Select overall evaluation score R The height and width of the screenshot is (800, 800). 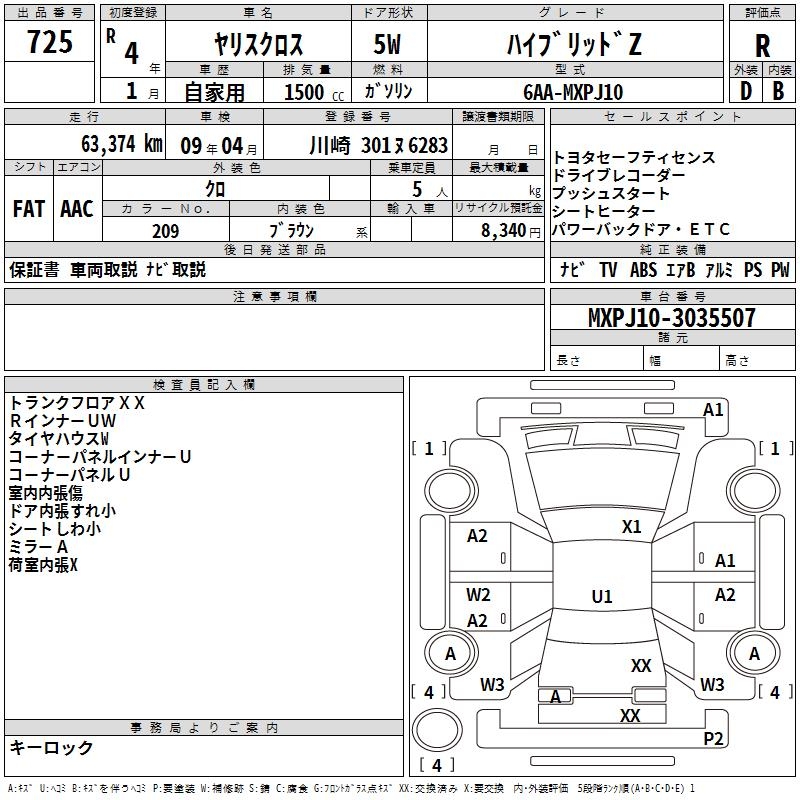click(762, 46)
